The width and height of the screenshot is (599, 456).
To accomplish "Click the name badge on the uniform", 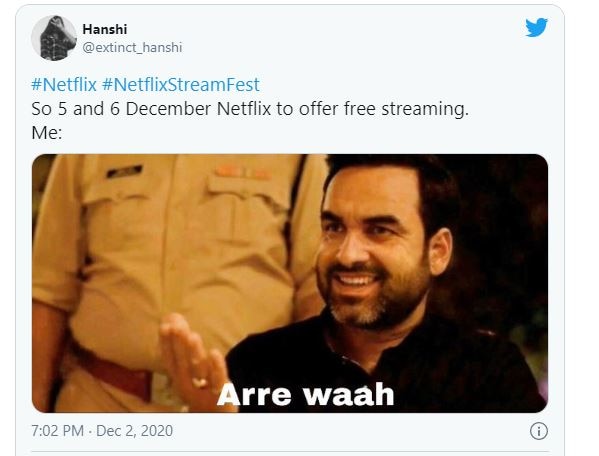I will pos(125,171).
